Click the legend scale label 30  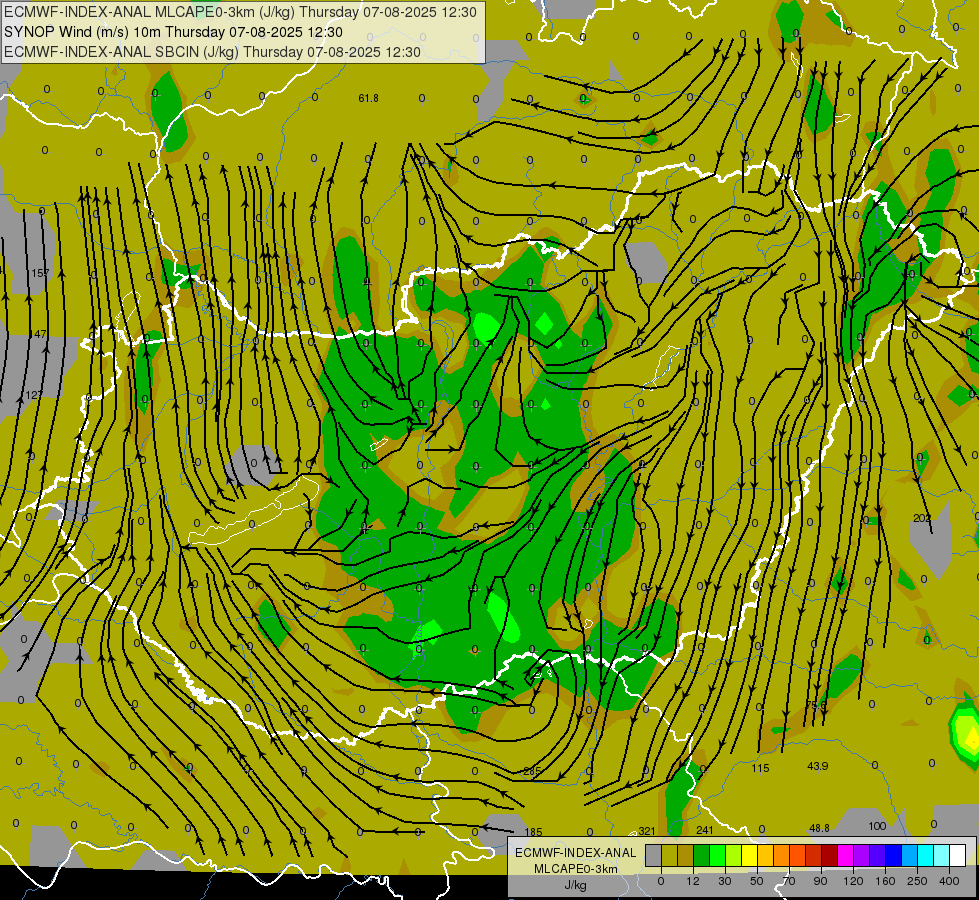[x=725, y=881]
